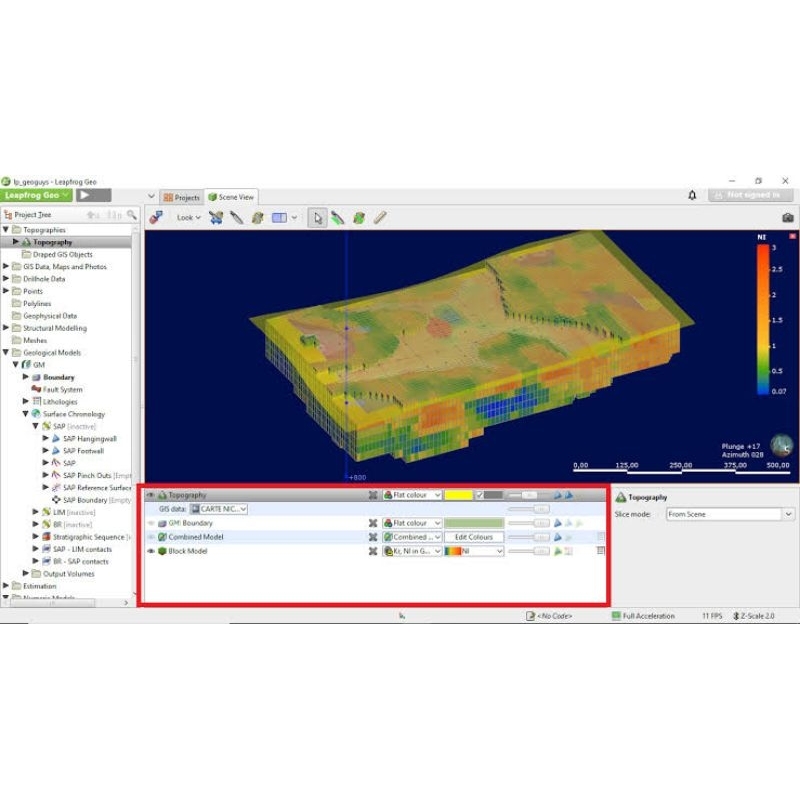The image size is (800, 800).
Task: Click the Edit Colours button
Action: [473, 537]
